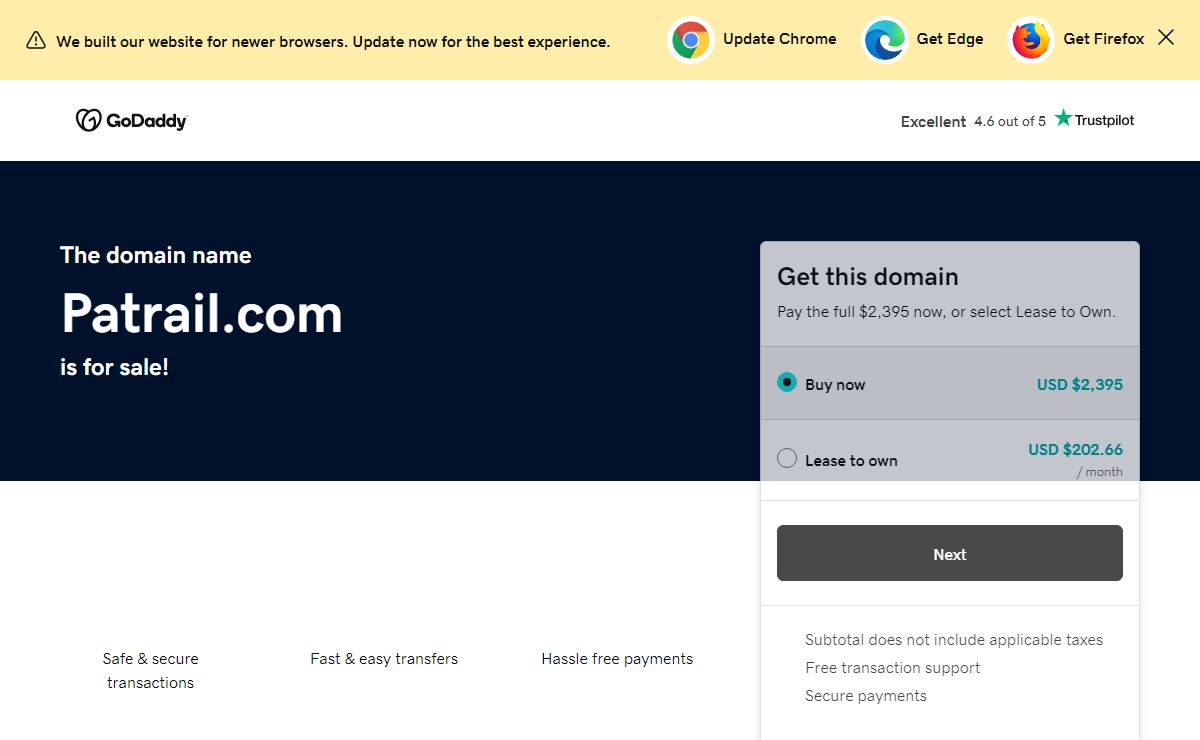Click 'Pay the full $2,395 now' description
Image resolution: width=1200 pixels, height=740 pixels.
946,312
